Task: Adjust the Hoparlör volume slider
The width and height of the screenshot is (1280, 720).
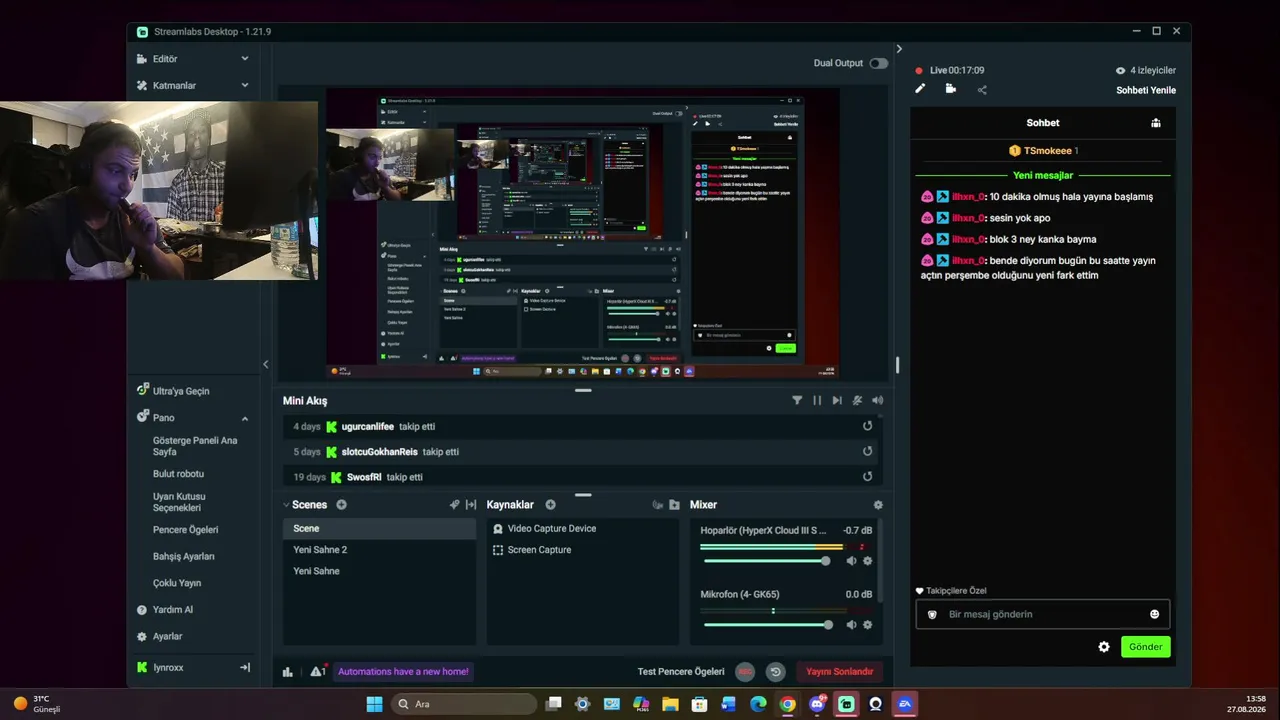Action: (767, 561)
